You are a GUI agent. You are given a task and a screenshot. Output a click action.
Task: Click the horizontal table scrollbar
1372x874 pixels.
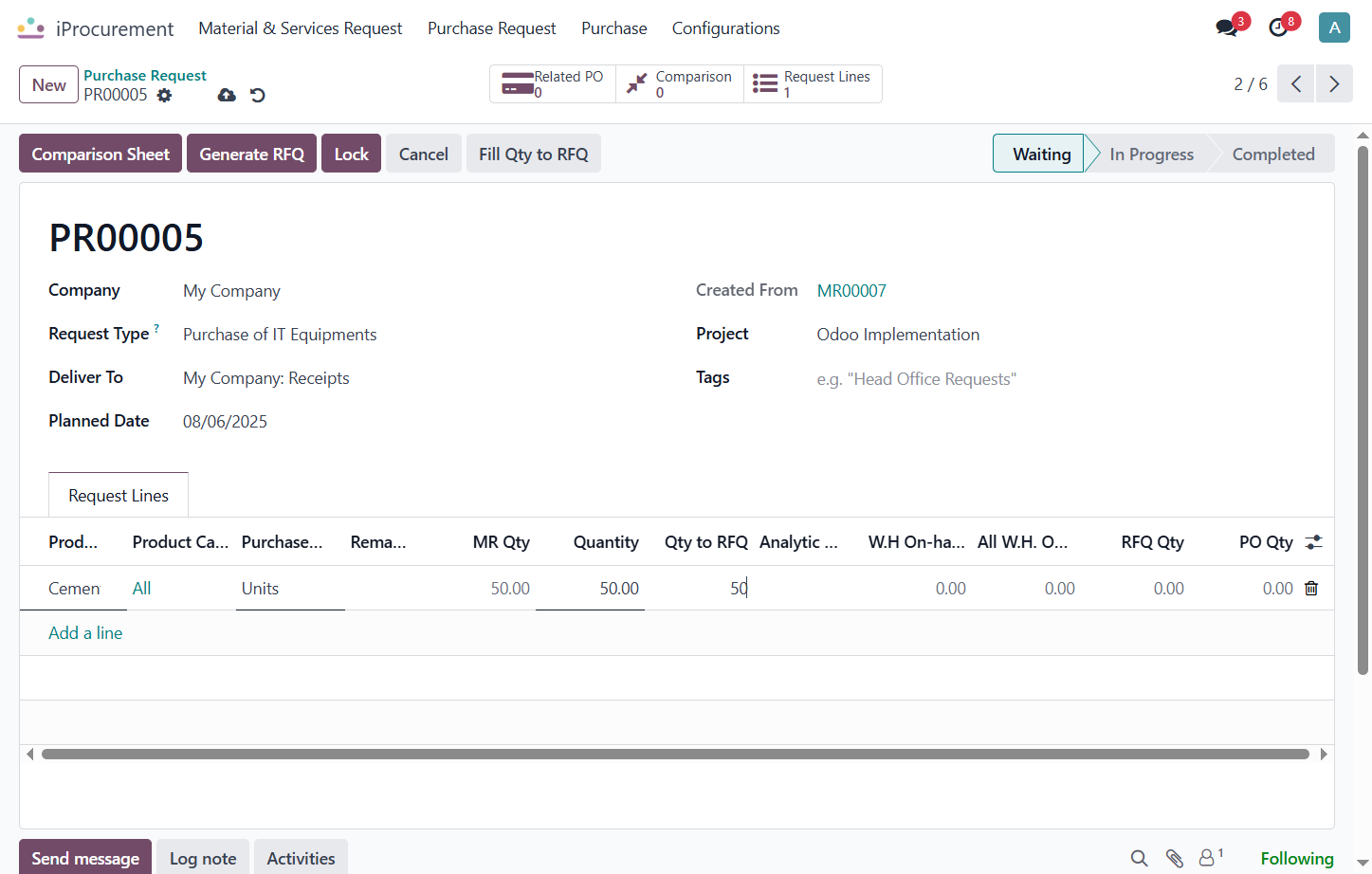point(675,755)
